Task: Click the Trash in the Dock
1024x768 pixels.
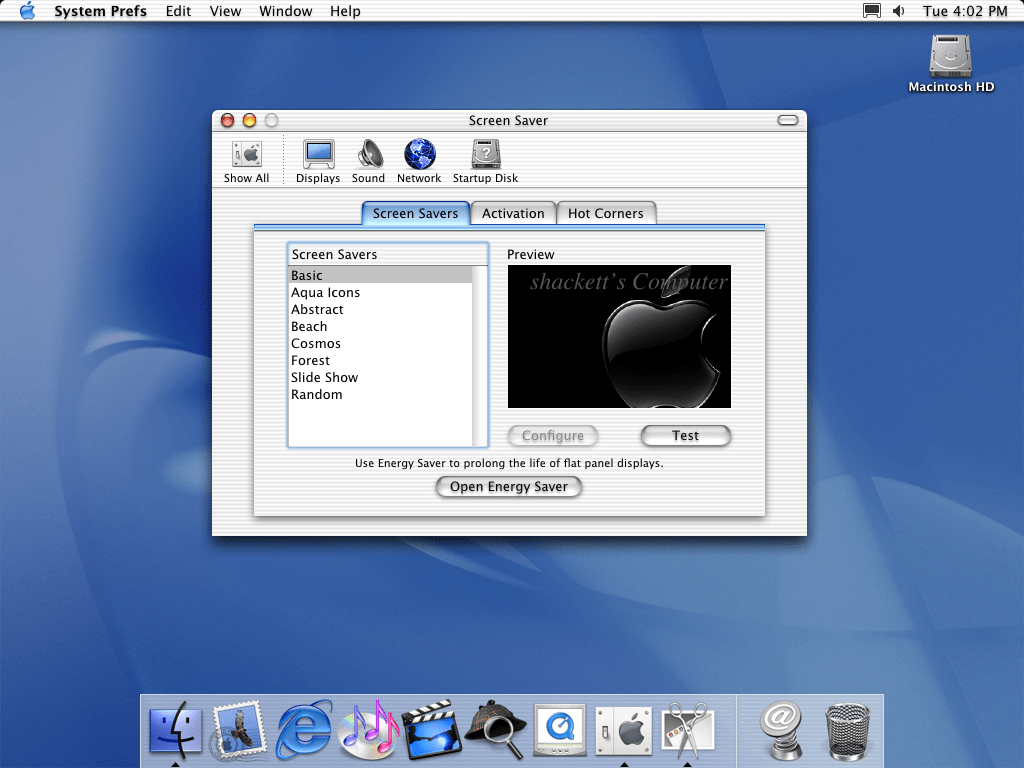Action: [847, 729]
